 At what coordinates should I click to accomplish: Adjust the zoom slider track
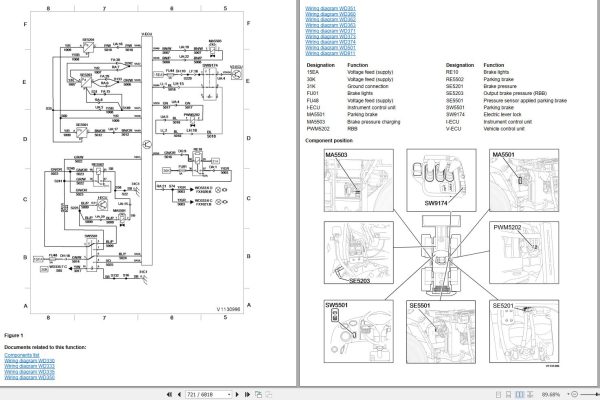[589, 394]
